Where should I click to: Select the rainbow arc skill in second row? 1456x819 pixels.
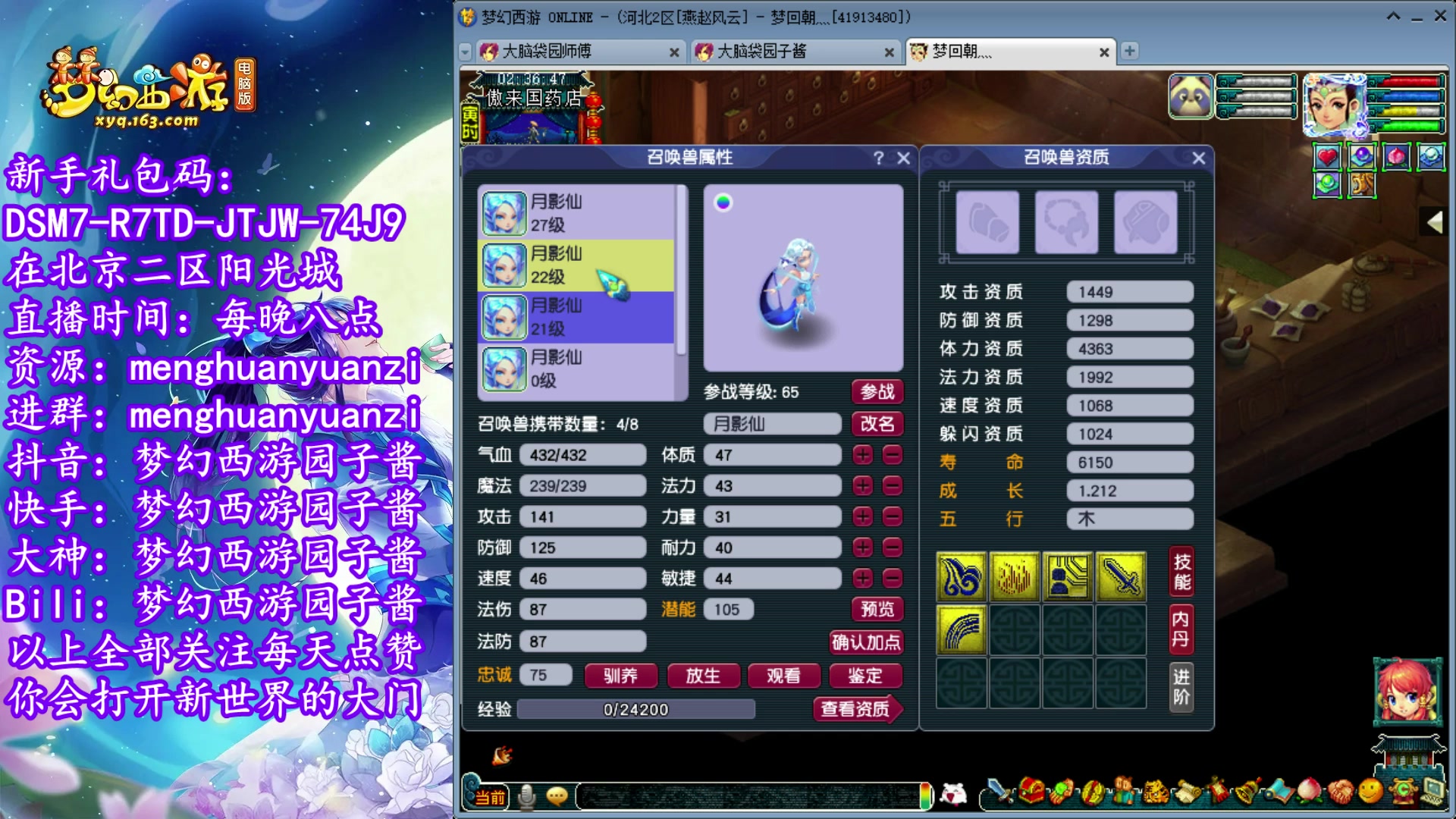coord(962,629)
